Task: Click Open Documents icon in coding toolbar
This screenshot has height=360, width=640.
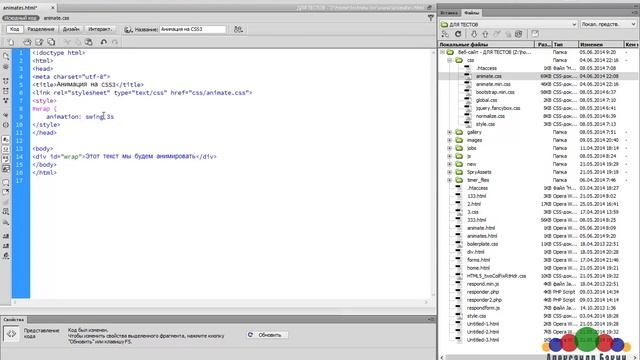Action: [6, 56]
